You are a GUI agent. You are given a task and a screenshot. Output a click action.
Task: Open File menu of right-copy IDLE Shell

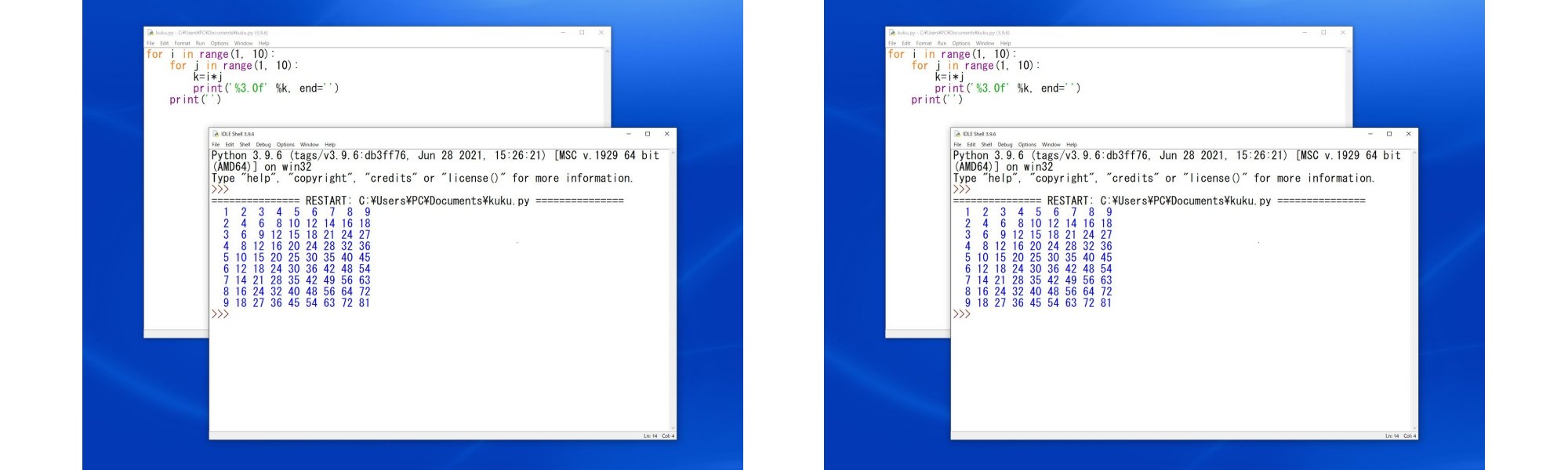957,144
